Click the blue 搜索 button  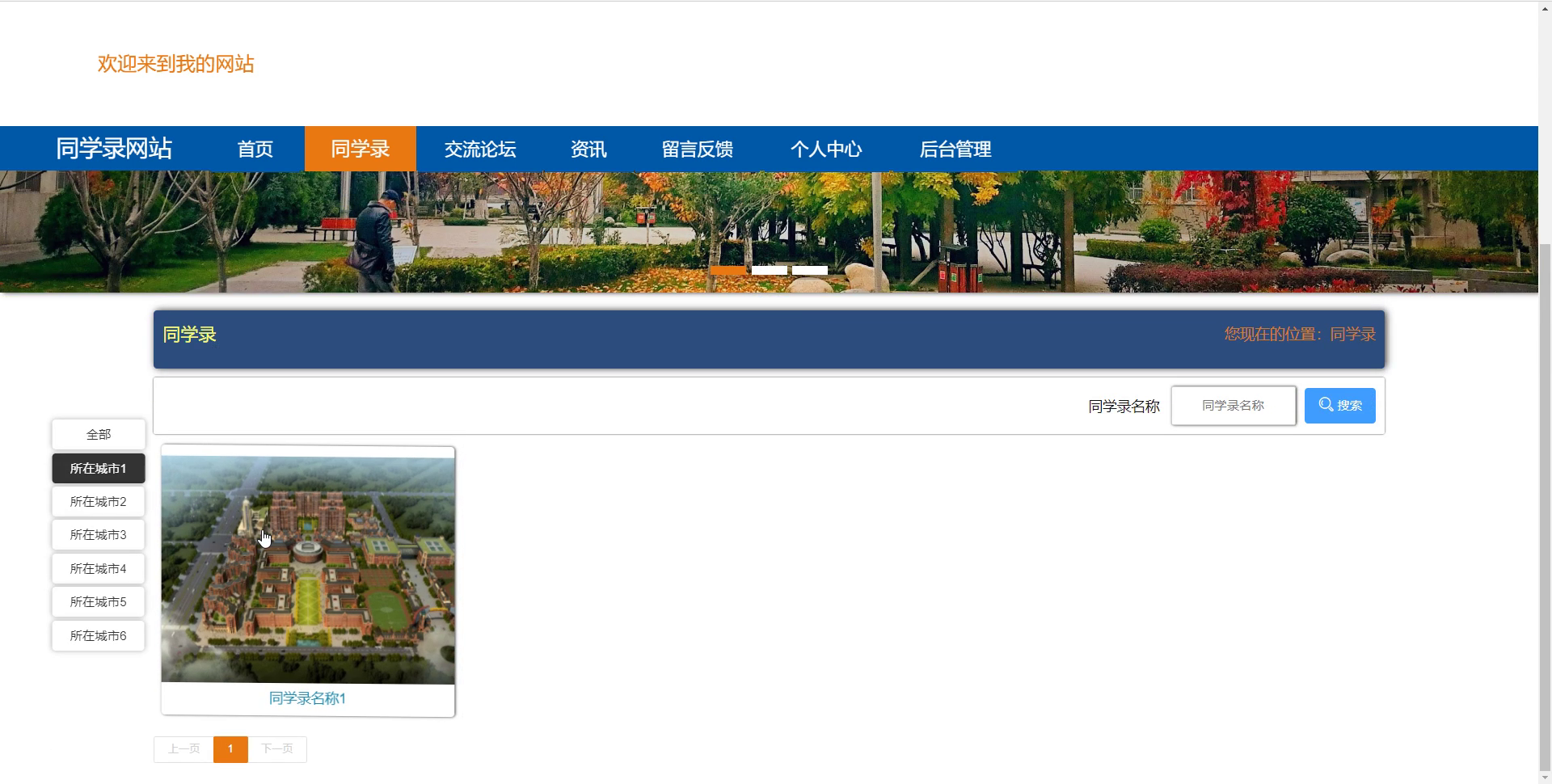pos(1340,406)
